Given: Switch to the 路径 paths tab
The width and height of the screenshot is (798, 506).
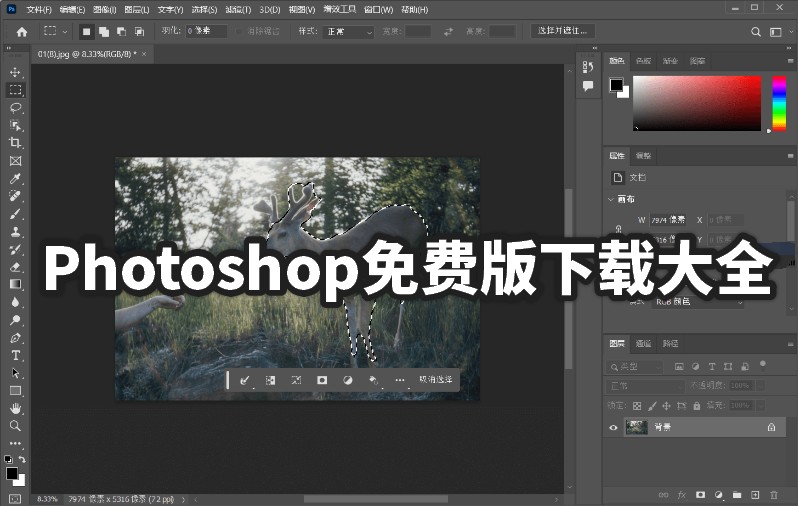Looking at the screenshot, I should point(670,344).
